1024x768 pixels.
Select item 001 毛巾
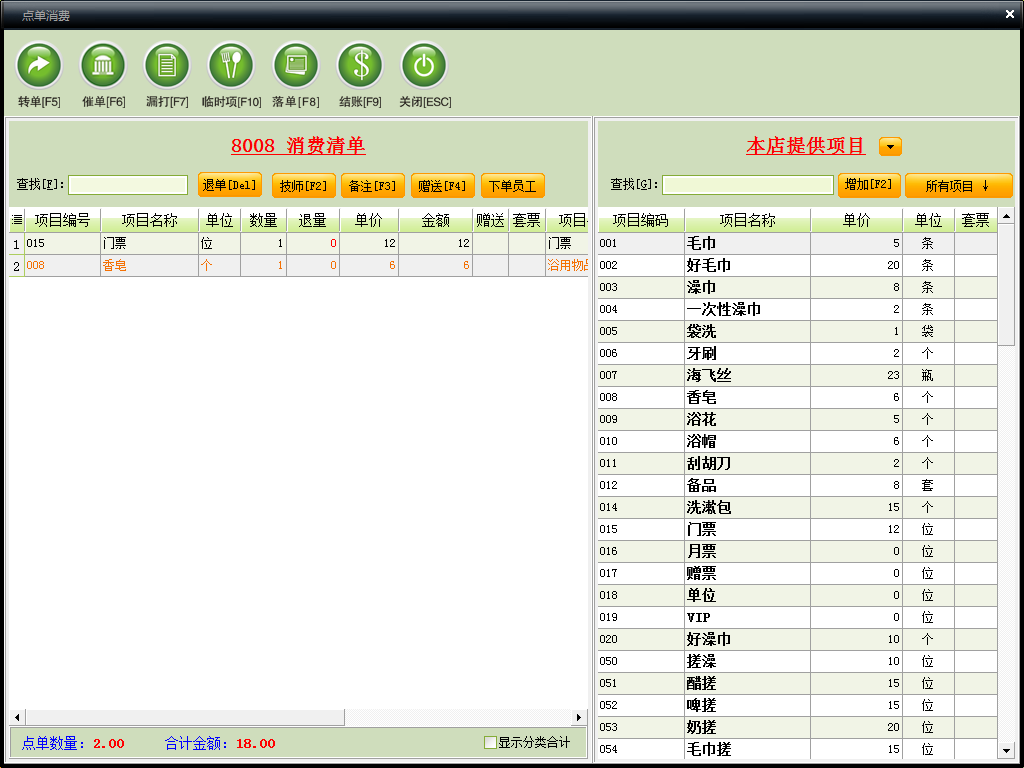(x=797, y=244)
